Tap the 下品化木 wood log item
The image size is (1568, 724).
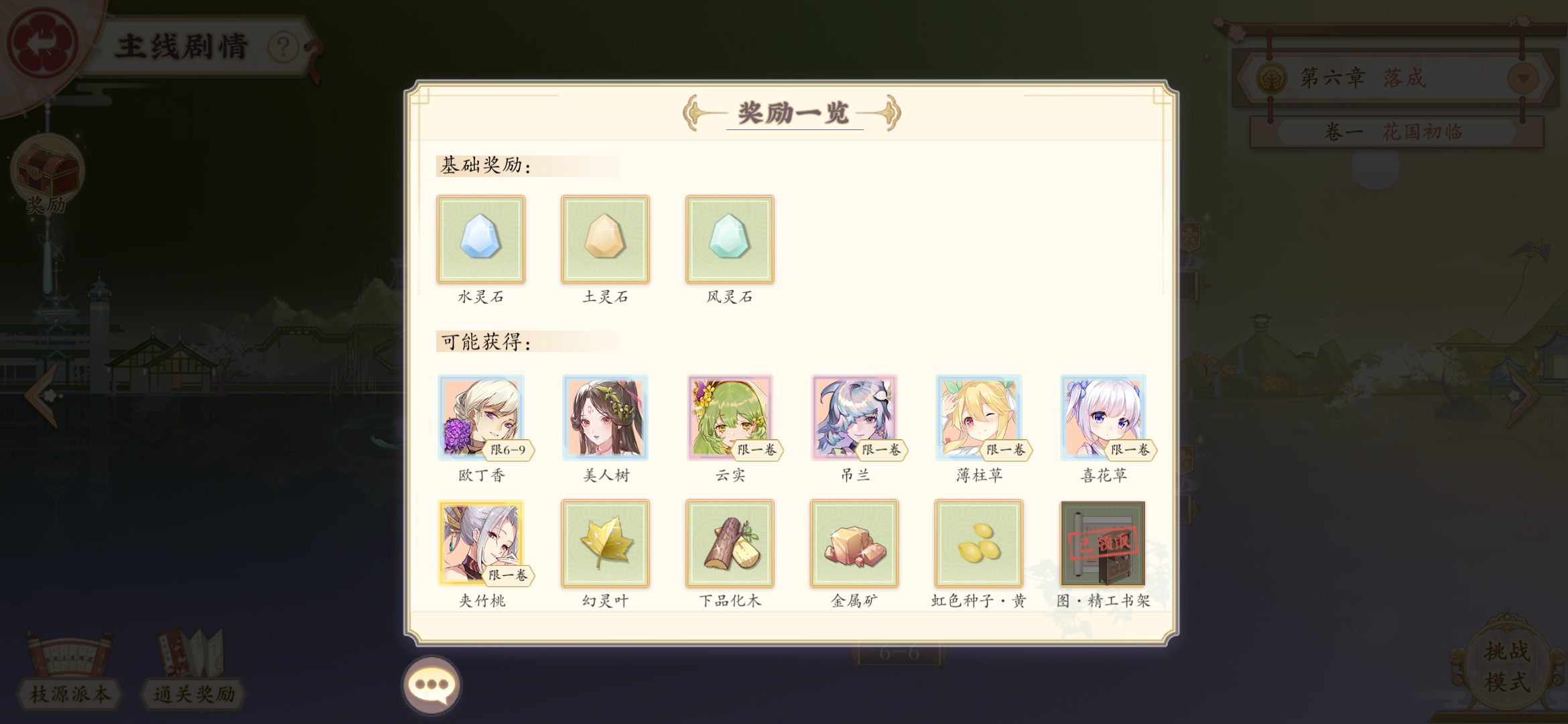coord(730,544)
